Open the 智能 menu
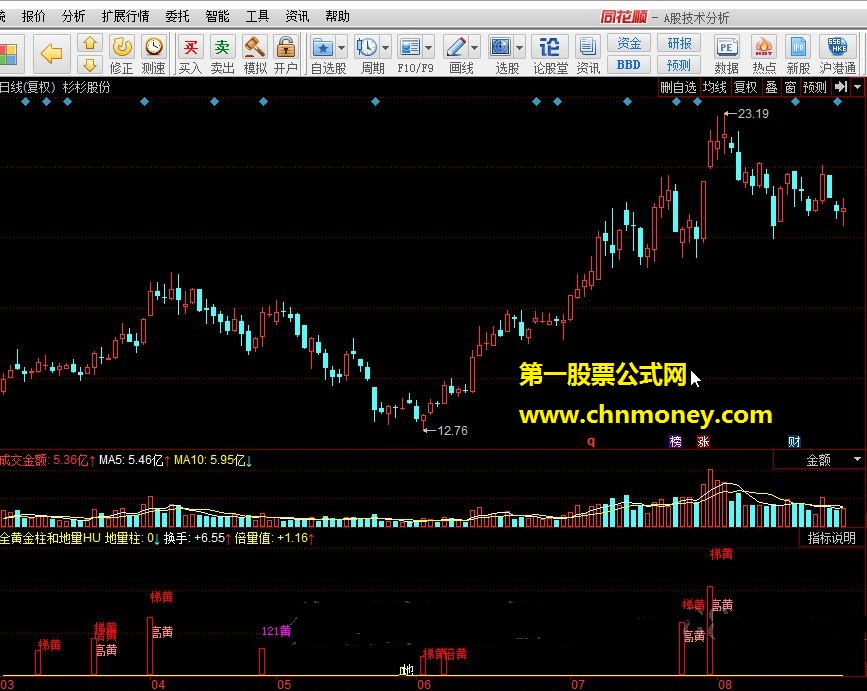The image size is (867, 691). [x=217, y=17]
